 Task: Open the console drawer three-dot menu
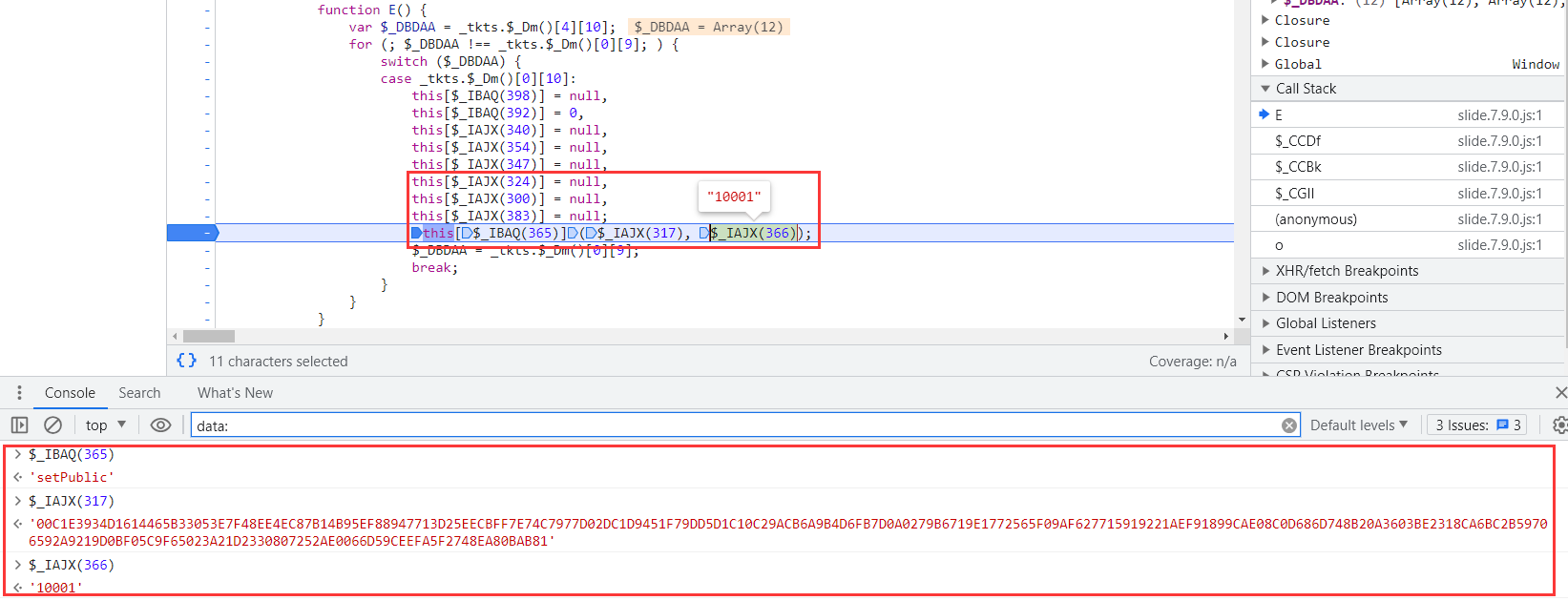[x=19, y=393]
